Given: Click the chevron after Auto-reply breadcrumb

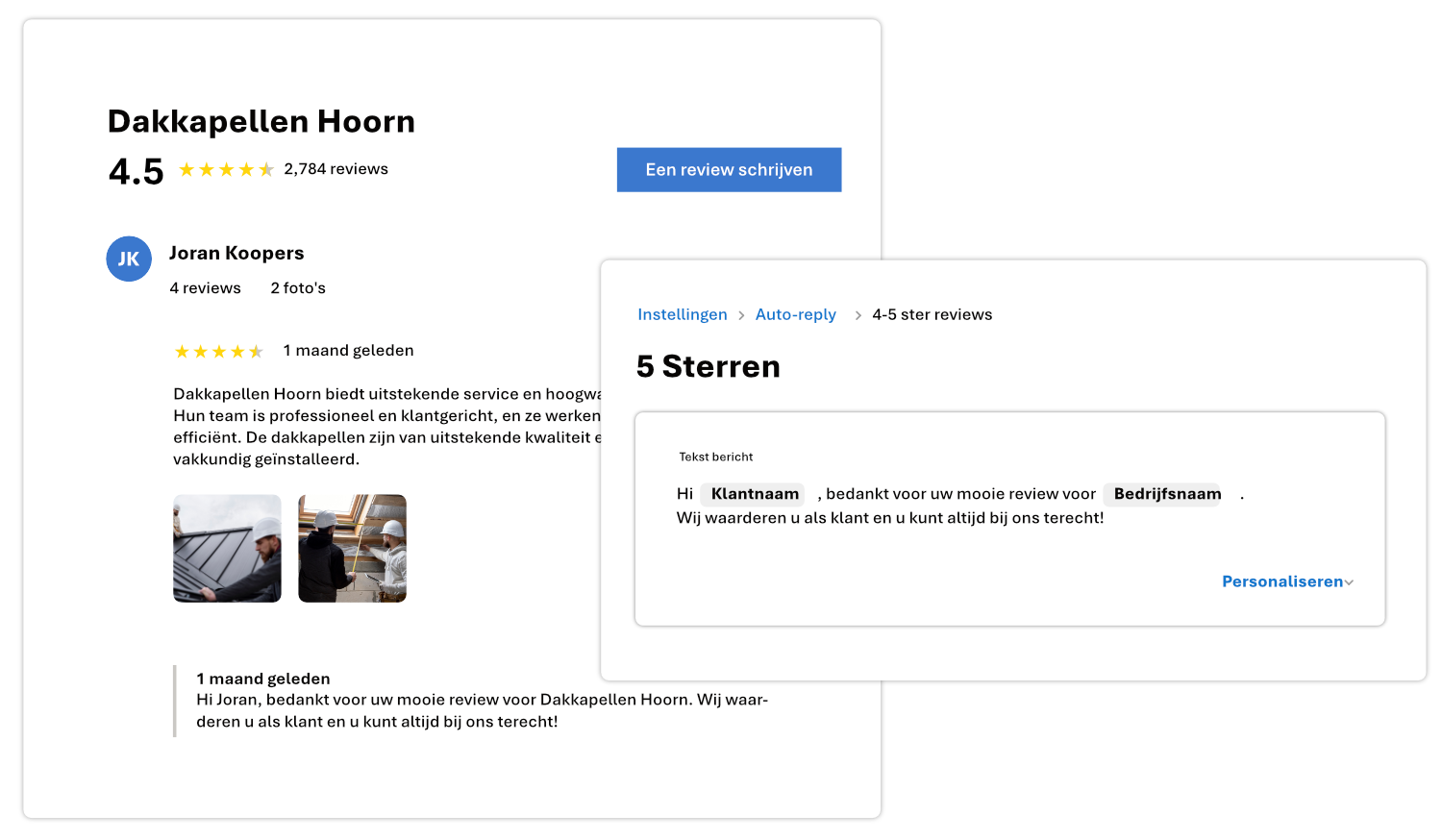Looking at the screenshot, I should click(858, 315).
